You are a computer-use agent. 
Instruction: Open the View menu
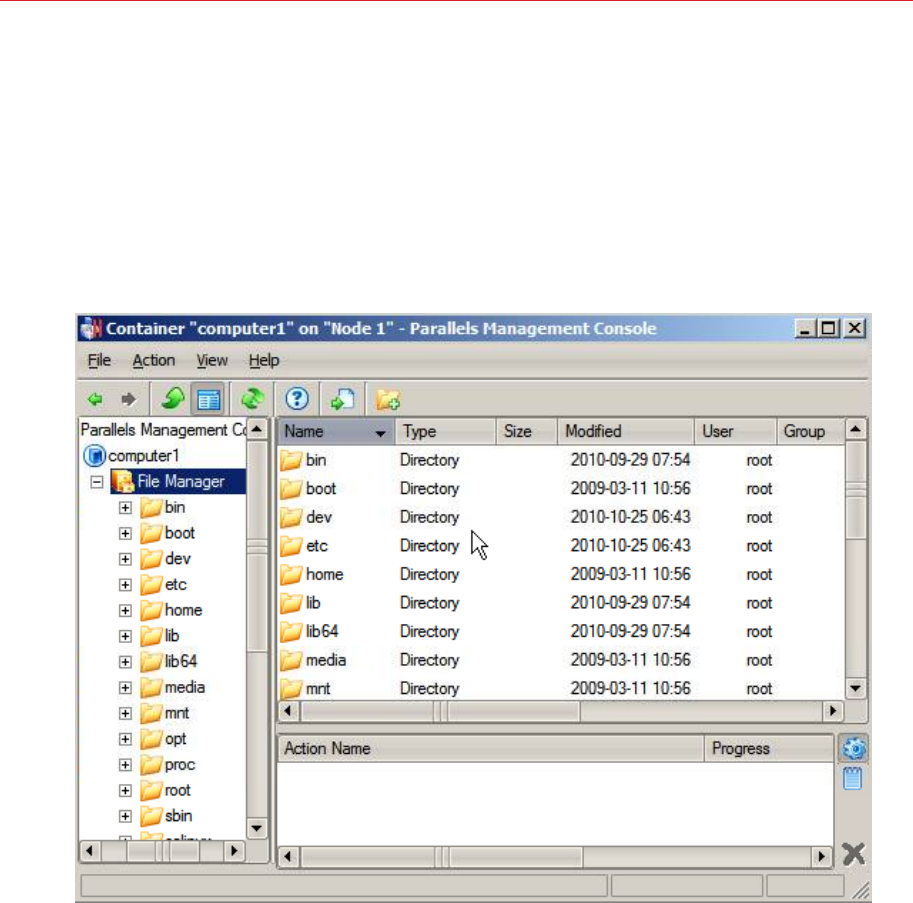click(212, 360)
